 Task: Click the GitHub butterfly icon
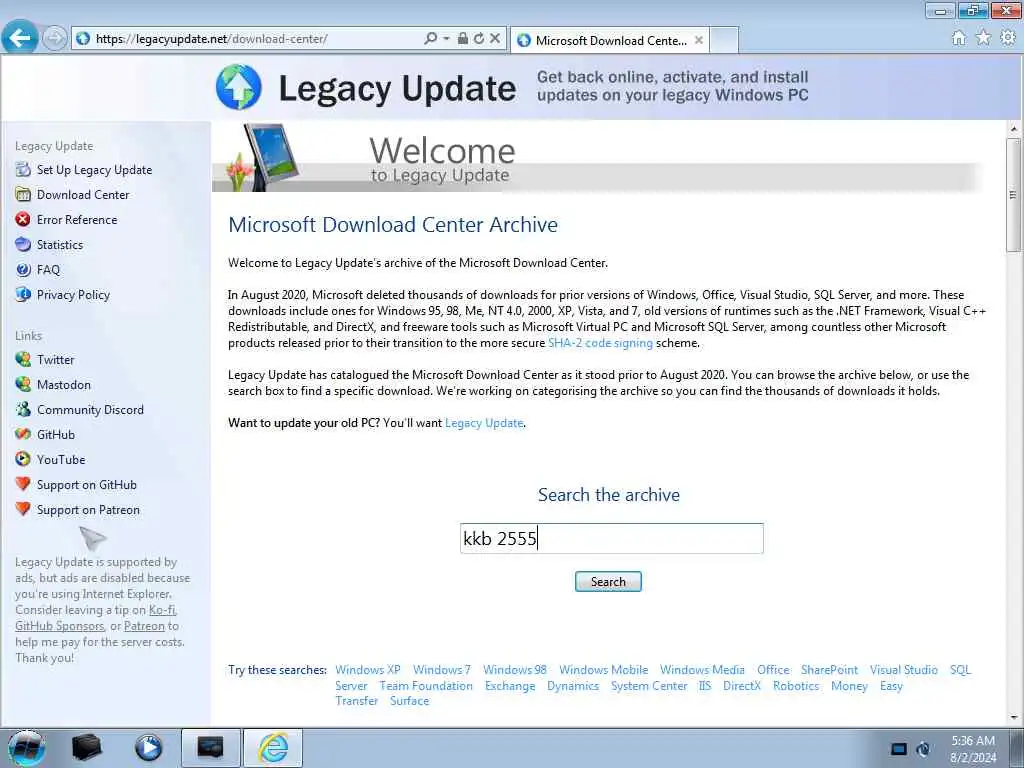23,434
